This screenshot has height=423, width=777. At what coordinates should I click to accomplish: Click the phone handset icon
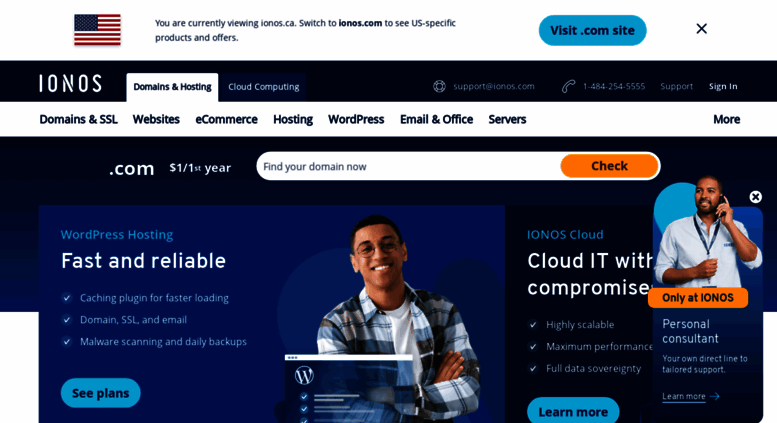(x=568, y=86)
